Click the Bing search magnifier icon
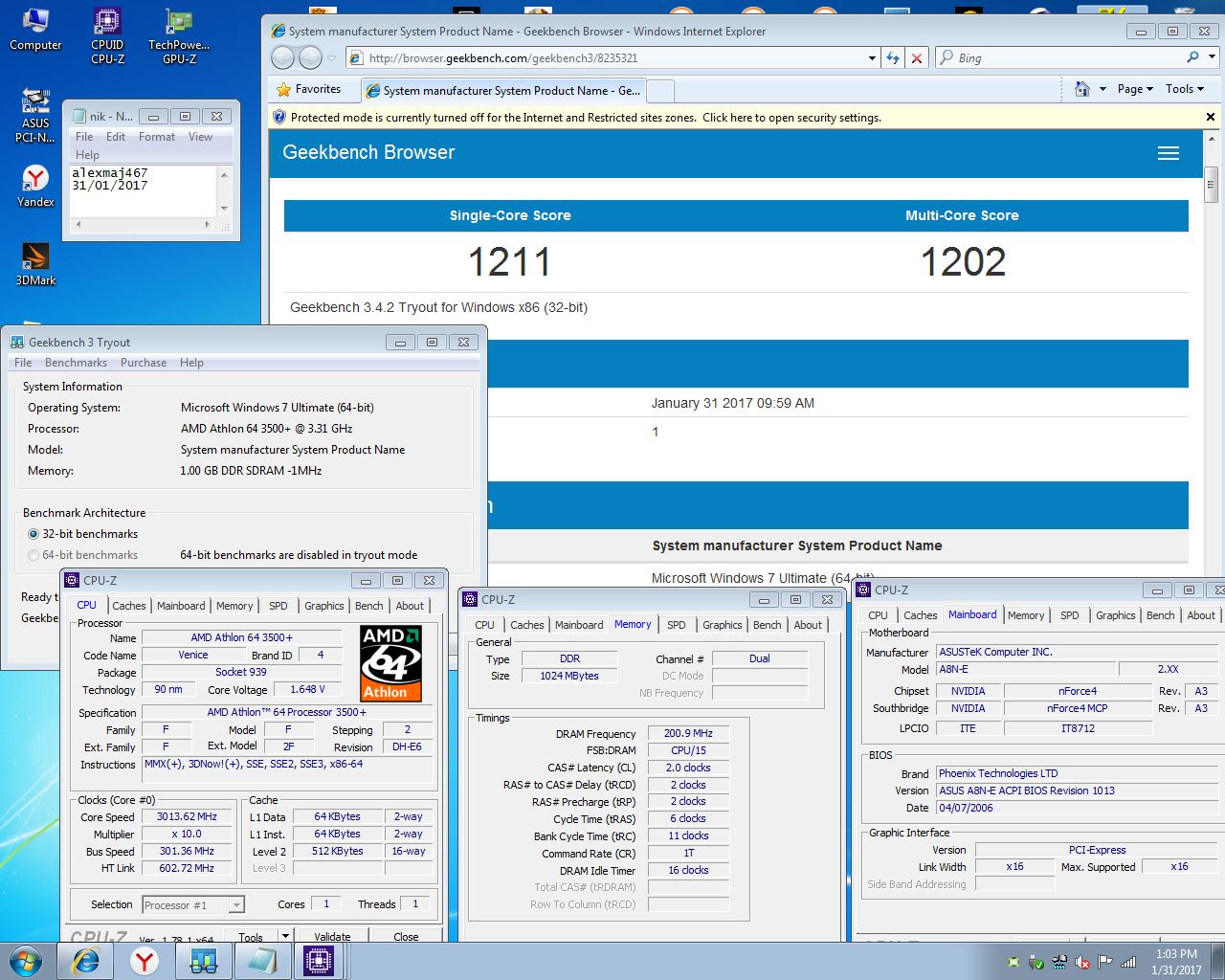Screen dimensions: 1225x980 (x=1192, y=57)
